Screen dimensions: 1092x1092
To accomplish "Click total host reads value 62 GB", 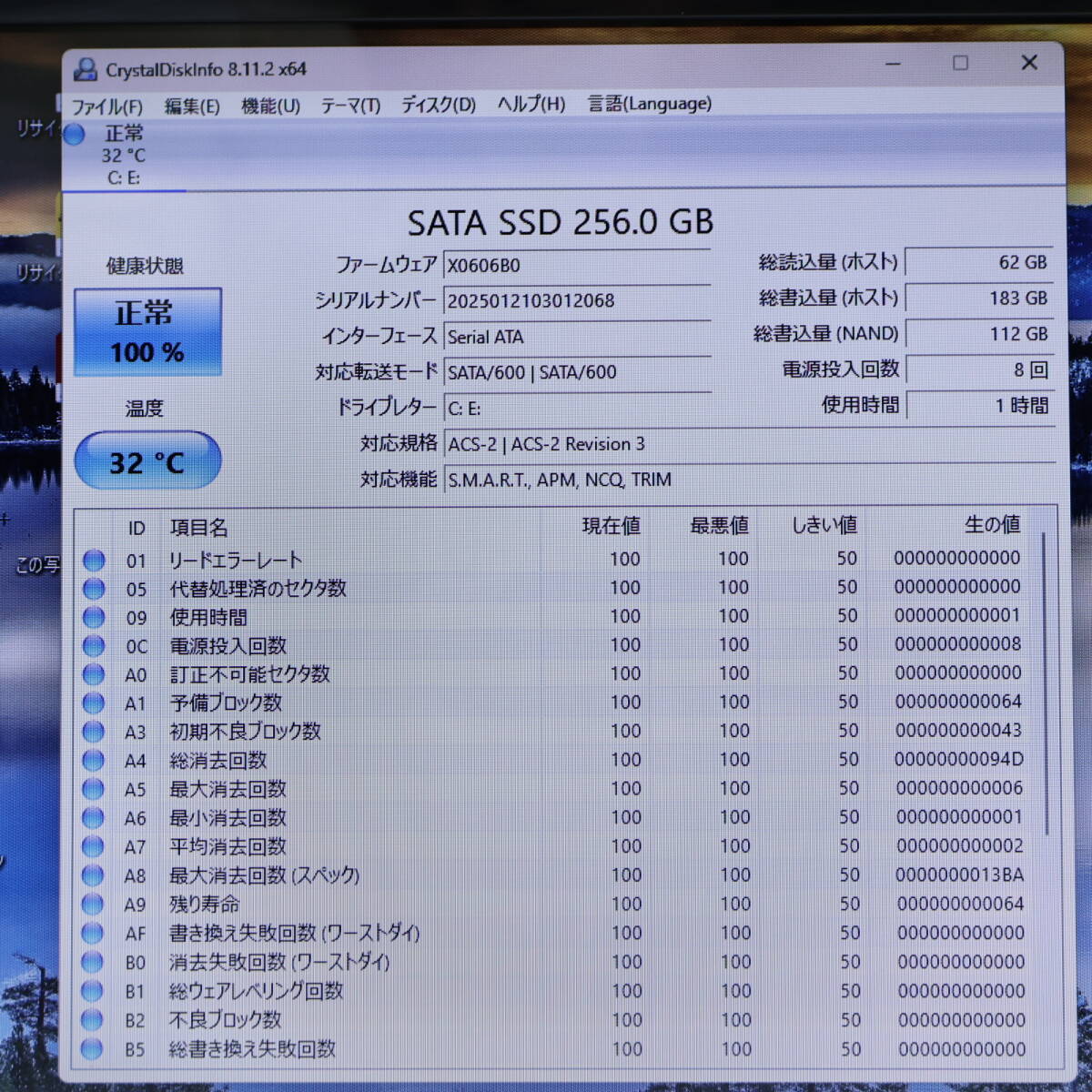I will coord(979,262).
